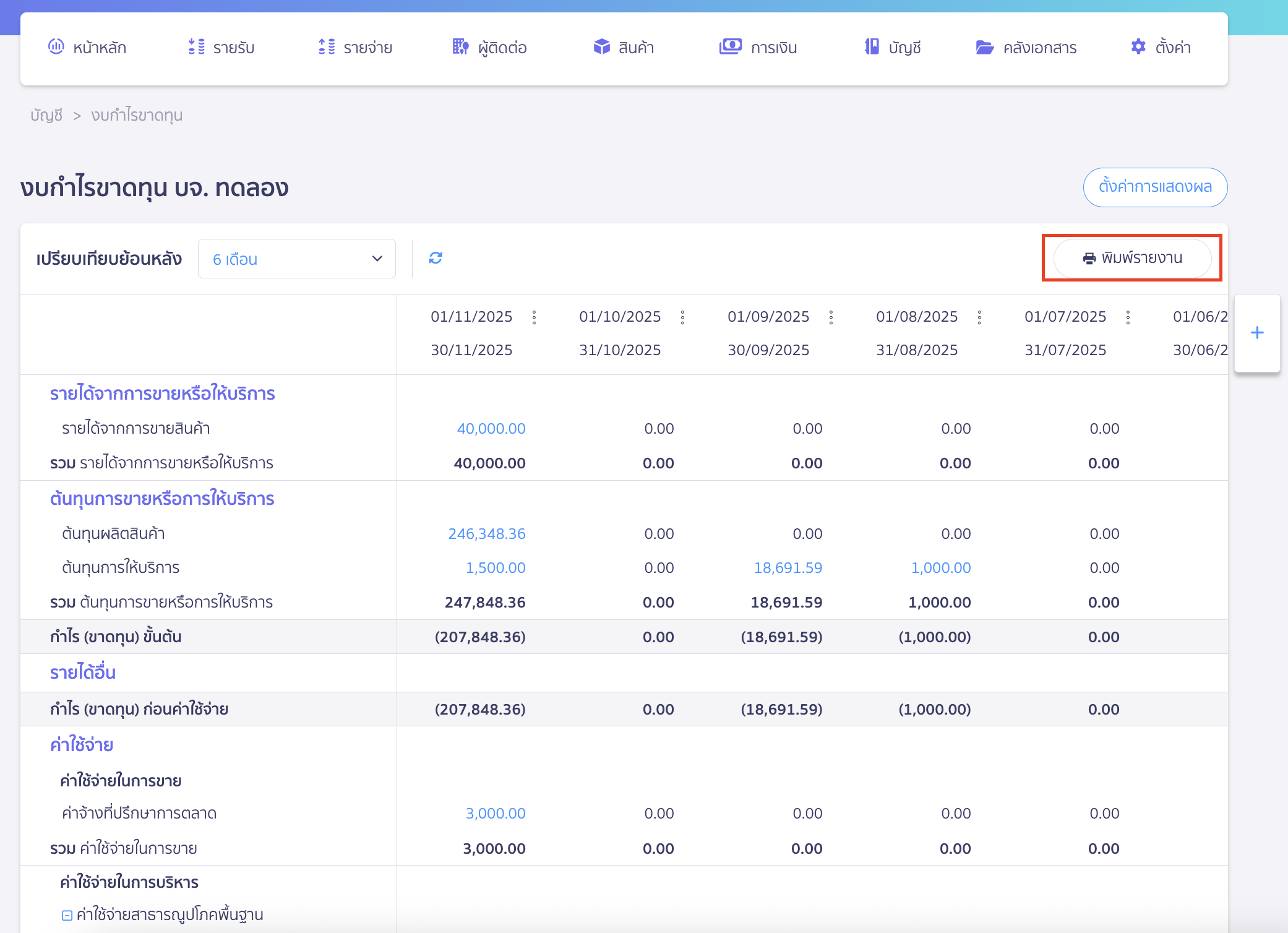Image resolution: width=1288 pixels, height=933 pixels.
Task: Open the 246,348.36 production cost link
Action: pos(487,533)
